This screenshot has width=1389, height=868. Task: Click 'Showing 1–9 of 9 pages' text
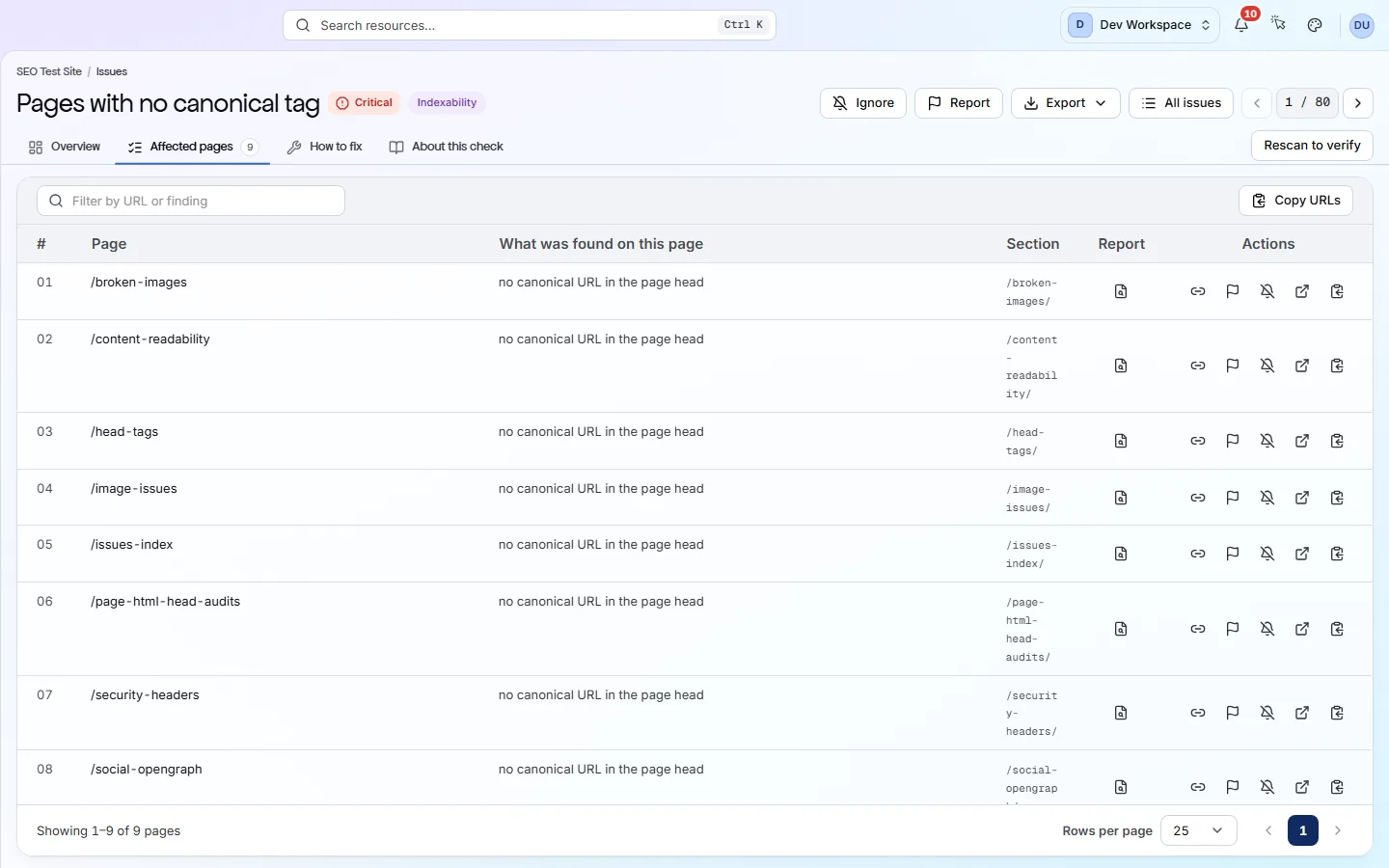[108, 830]
